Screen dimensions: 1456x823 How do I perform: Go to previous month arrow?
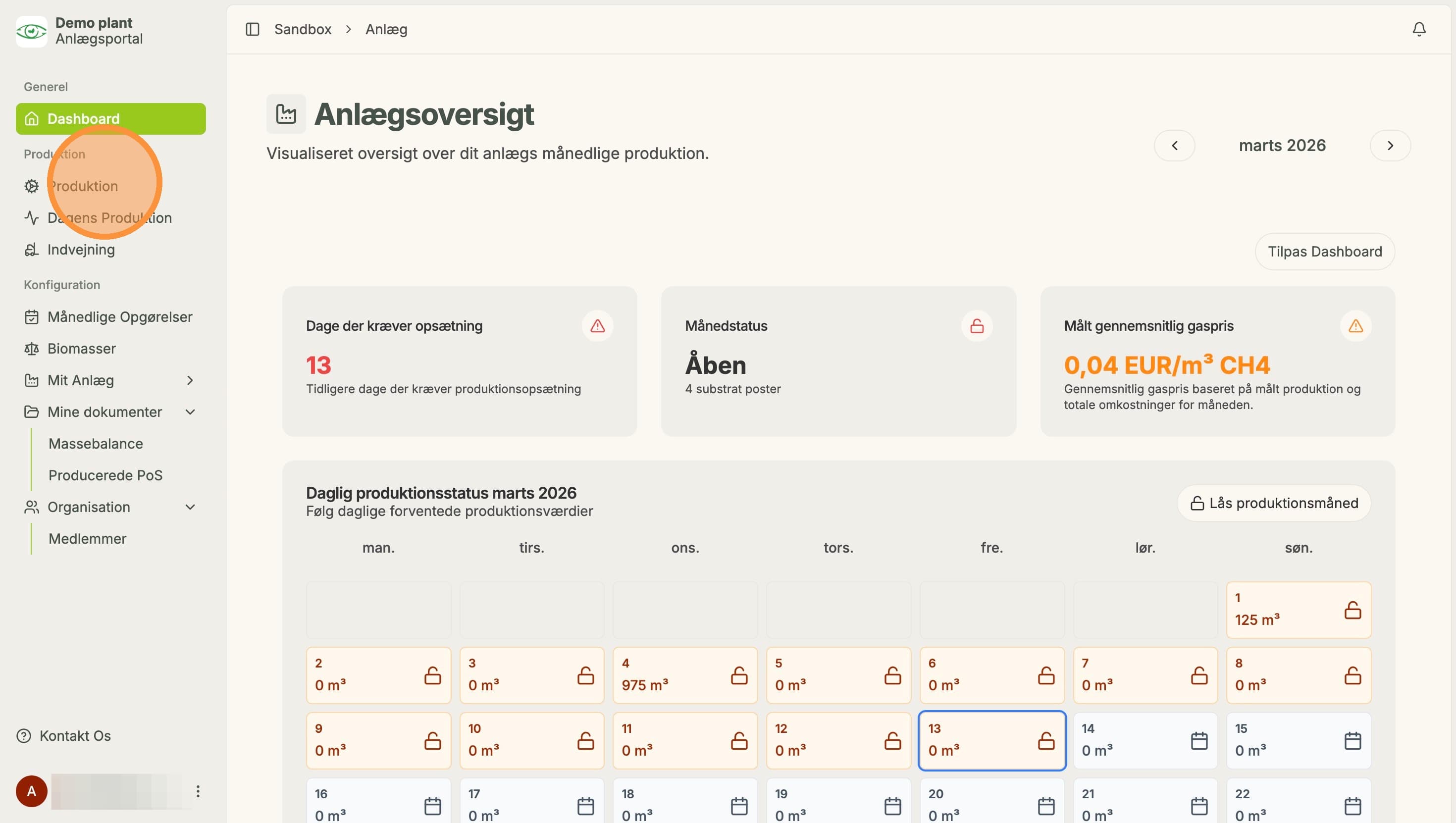(x=1175, y=146)
